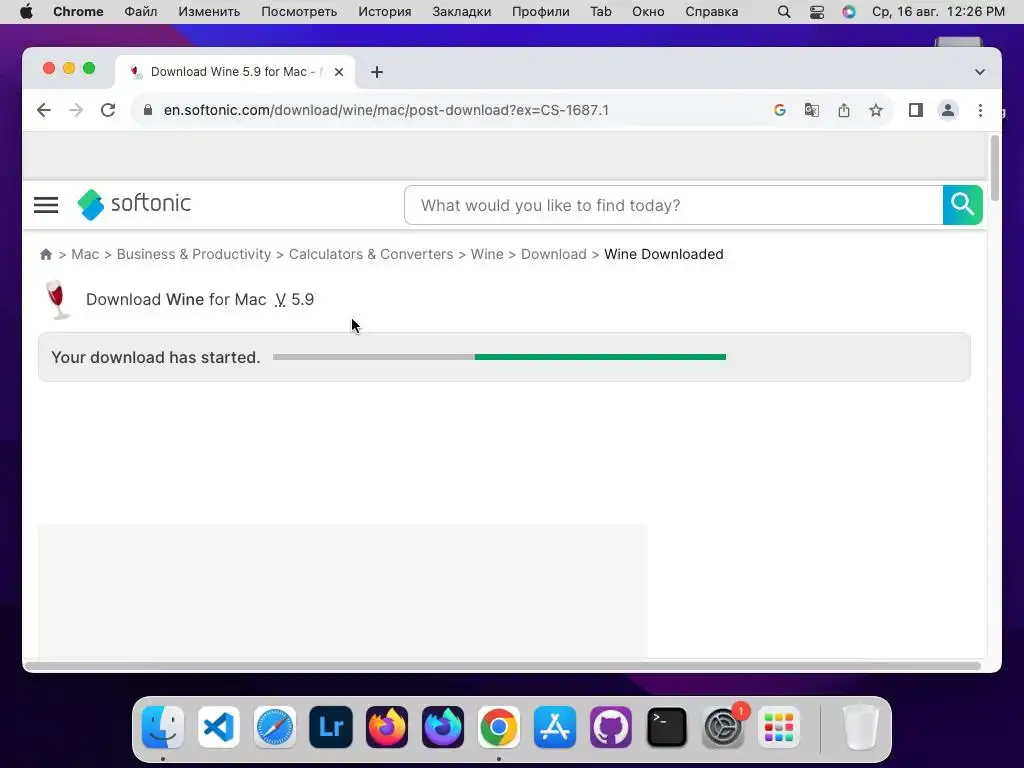Open Spotlight search in menu bar

784,12
